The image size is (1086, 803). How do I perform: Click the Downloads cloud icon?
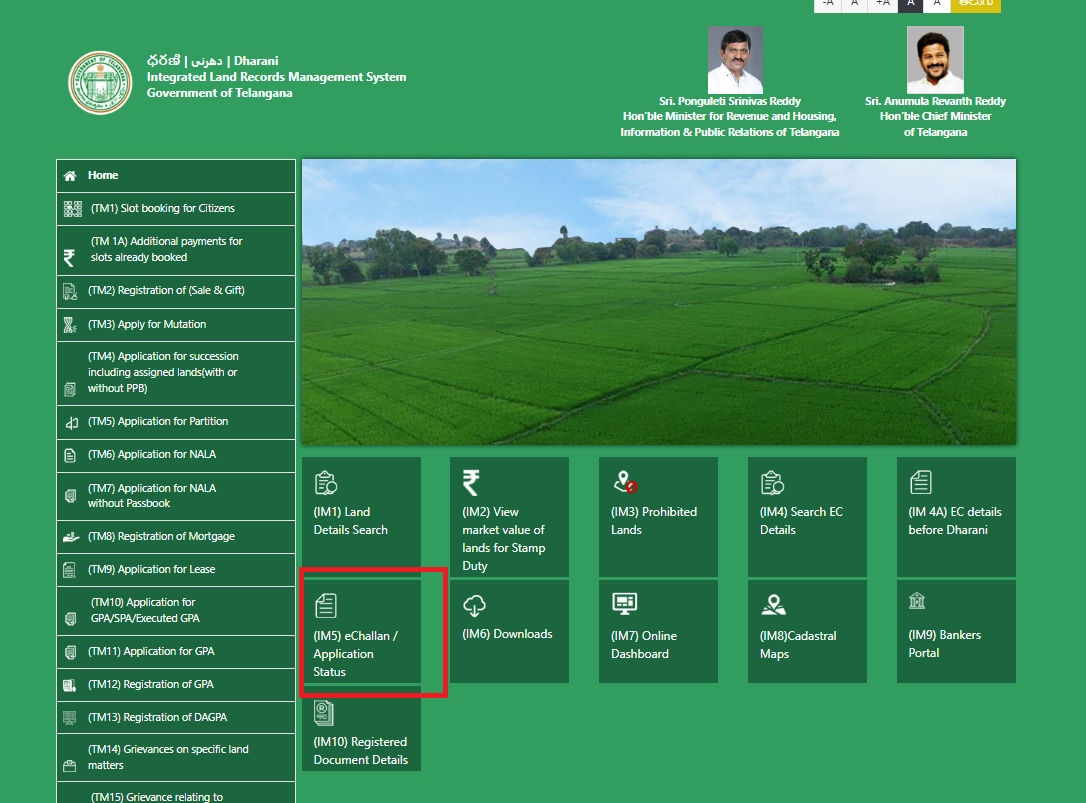tap(475, 606)
